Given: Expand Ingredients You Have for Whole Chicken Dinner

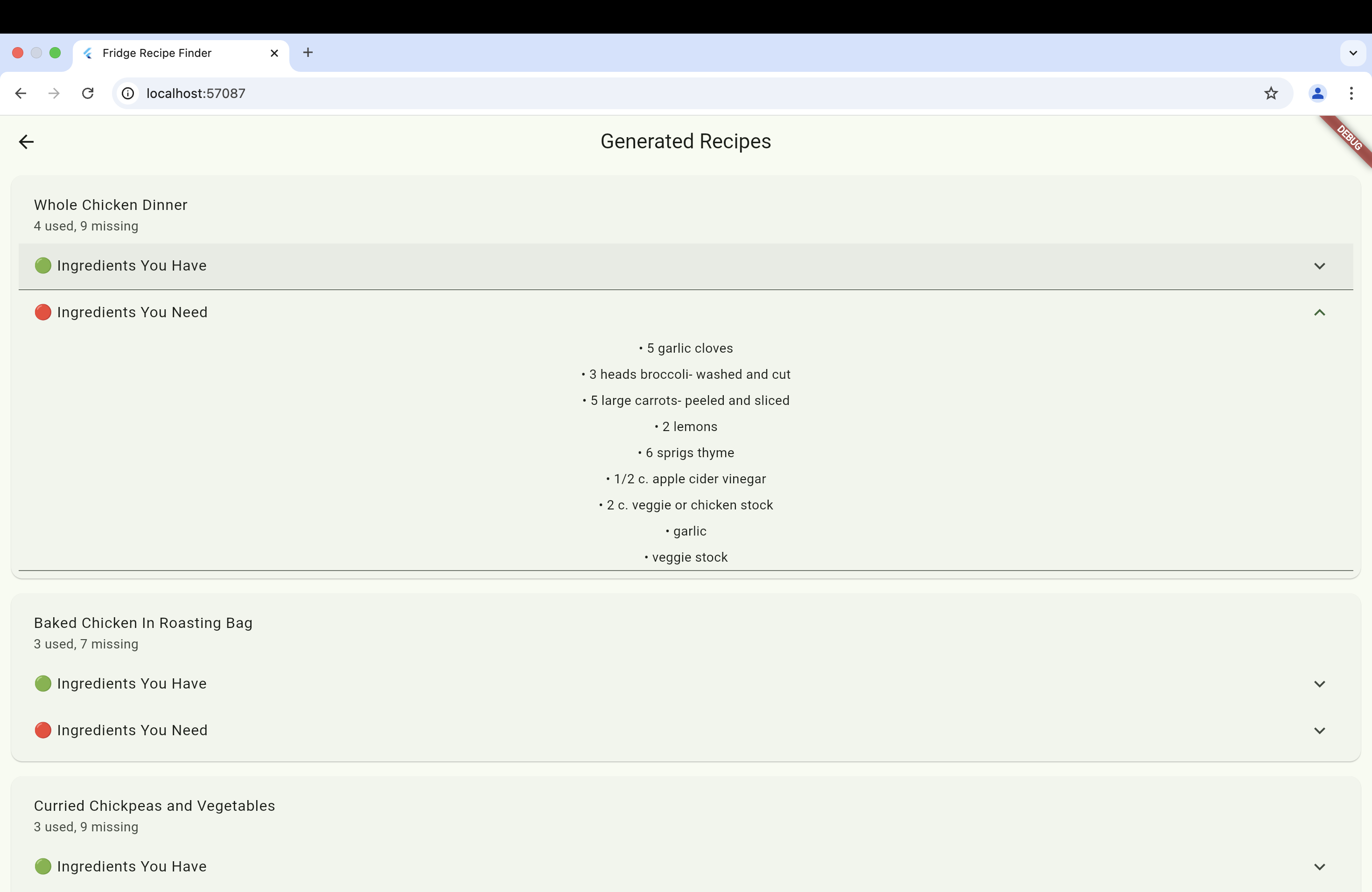Looking at the screenshot, I should (x=1319, y=266).
